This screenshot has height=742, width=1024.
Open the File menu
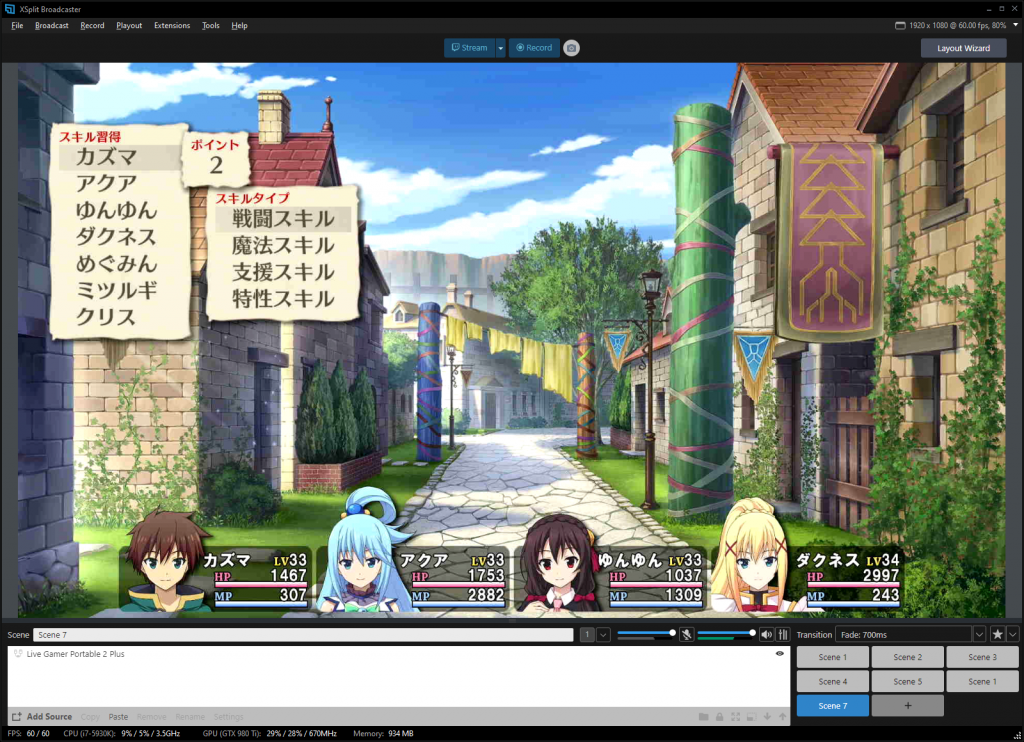[17, 25]
